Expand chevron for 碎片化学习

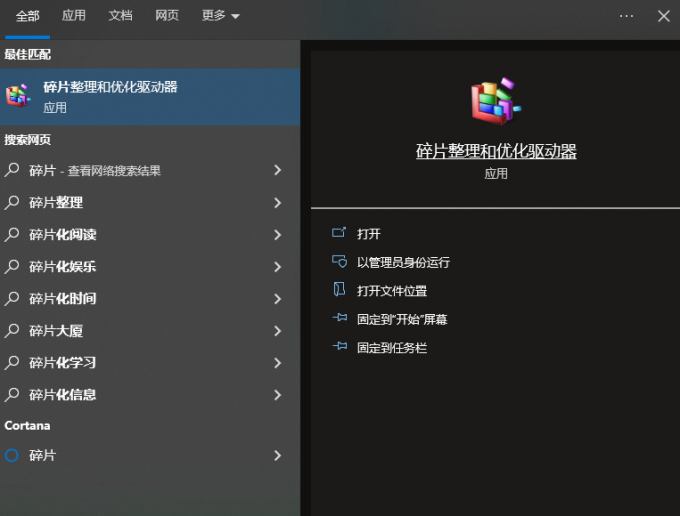coord(278,363)
